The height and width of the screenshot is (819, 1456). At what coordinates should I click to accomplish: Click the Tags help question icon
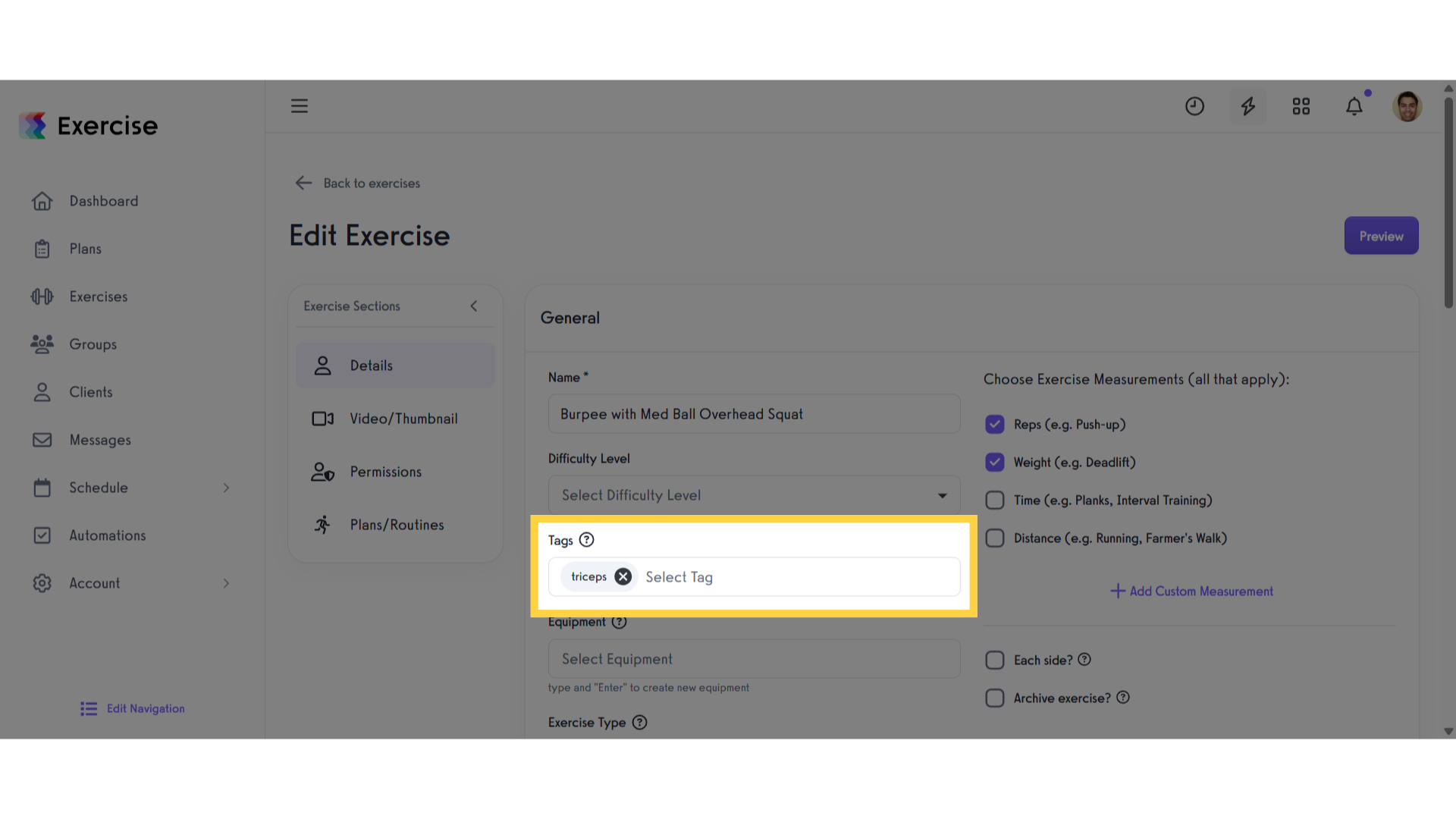586,540
